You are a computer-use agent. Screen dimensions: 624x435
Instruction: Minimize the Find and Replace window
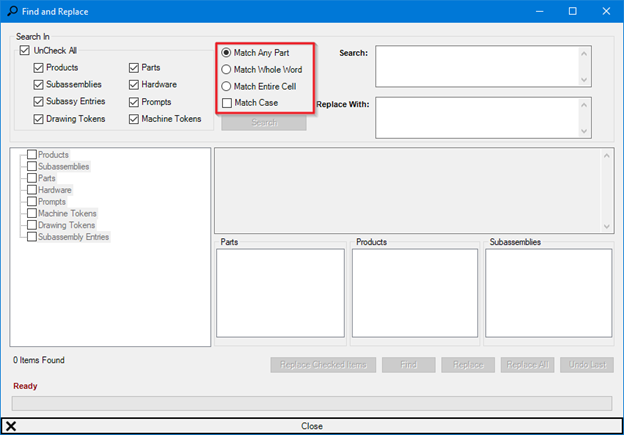click(539, 11)
